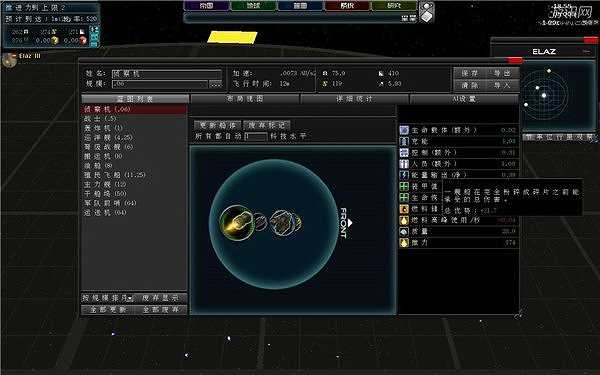Open the ELAZ system minimap
Image resolution: width=600 pixels, height=375 pixels.
(x=558, y=96)
